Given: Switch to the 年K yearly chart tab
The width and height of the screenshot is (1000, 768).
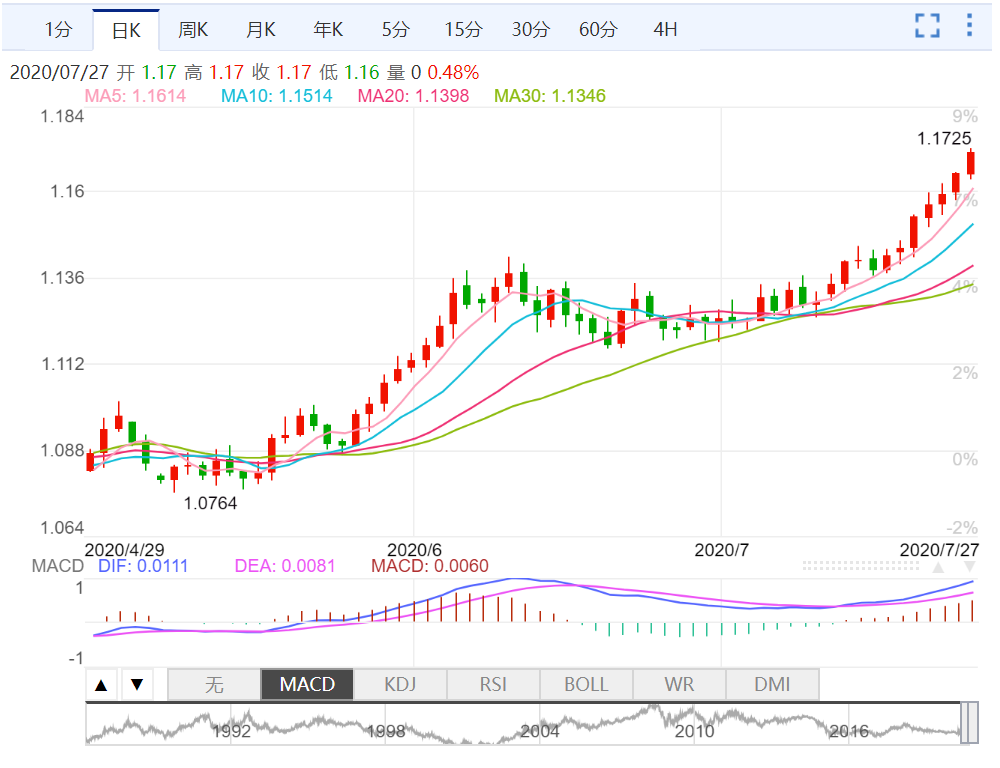Looking at the screenshot, I should [x=328, y=29].
